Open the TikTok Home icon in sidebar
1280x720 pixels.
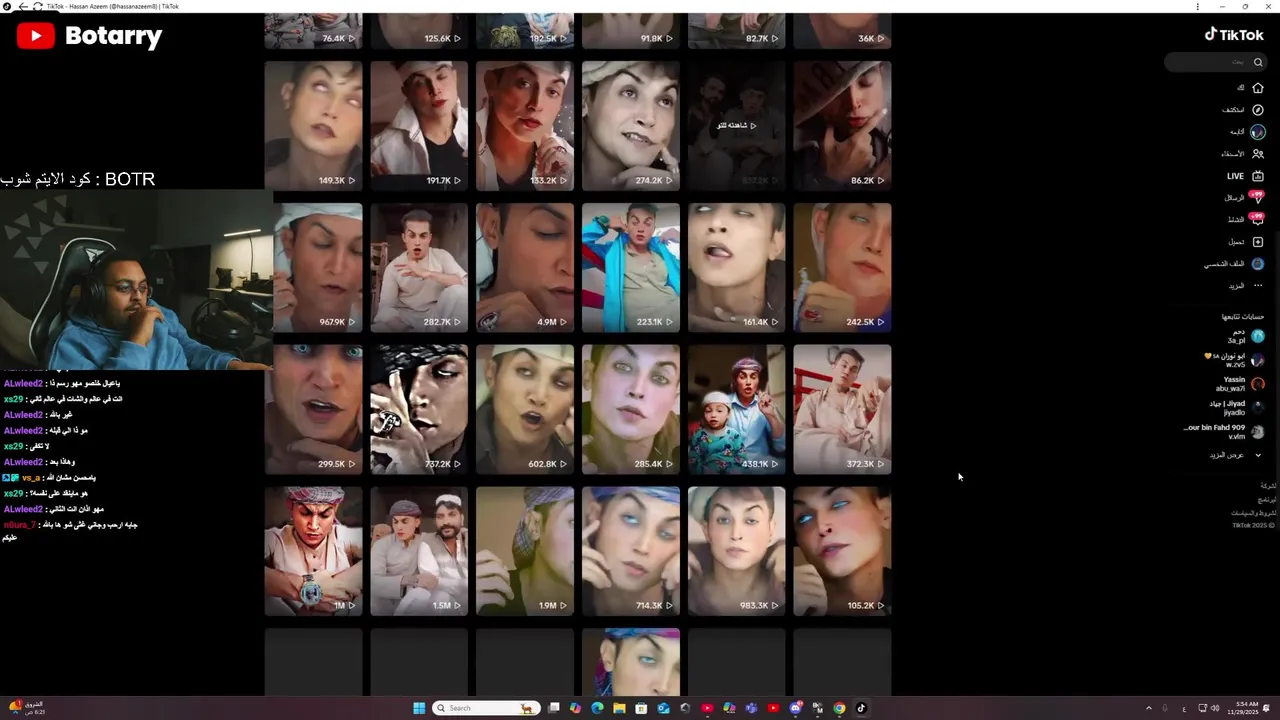pos(1258,88)
